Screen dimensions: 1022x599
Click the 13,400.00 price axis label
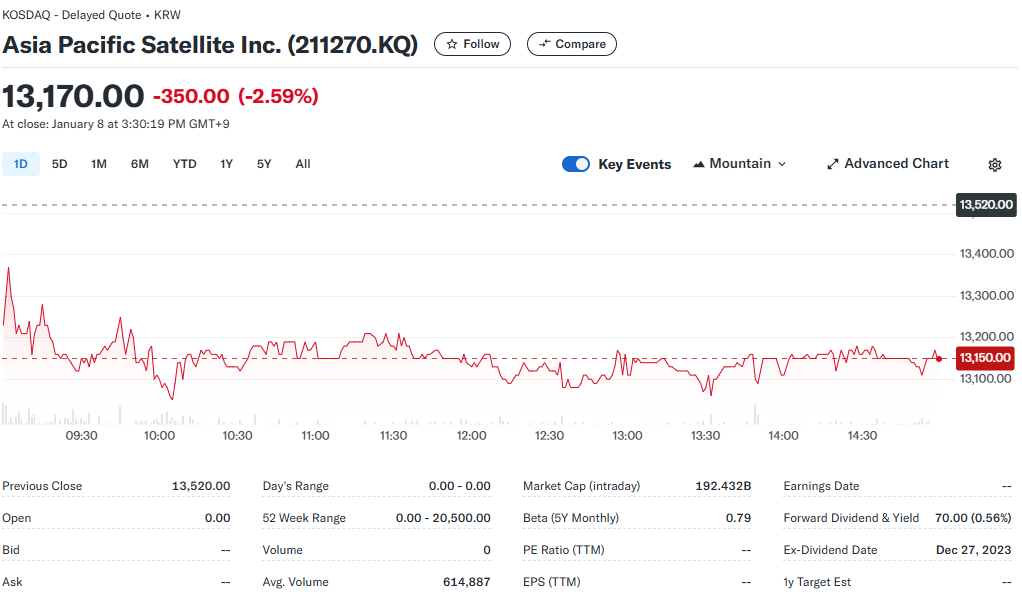tap(987, 254)
